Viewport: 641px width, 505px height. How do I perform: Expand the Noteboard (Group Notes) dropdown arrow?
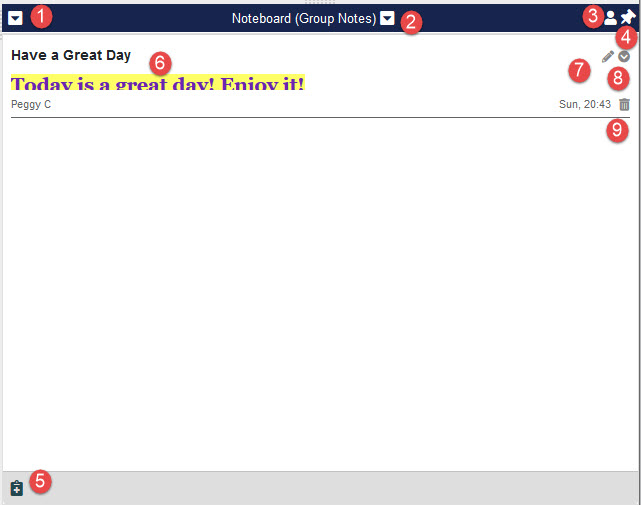387,18
